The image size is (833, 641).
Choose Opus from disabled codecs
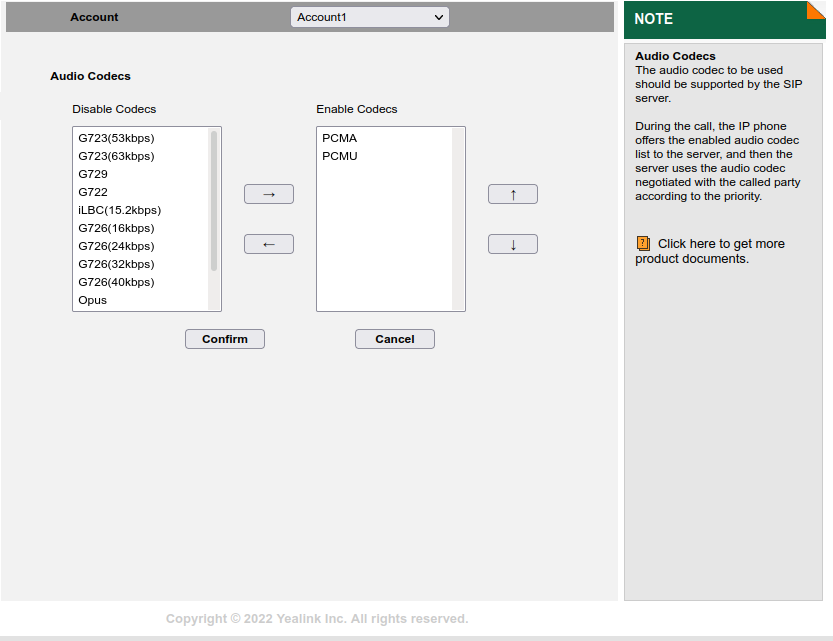tap(93, 300)
